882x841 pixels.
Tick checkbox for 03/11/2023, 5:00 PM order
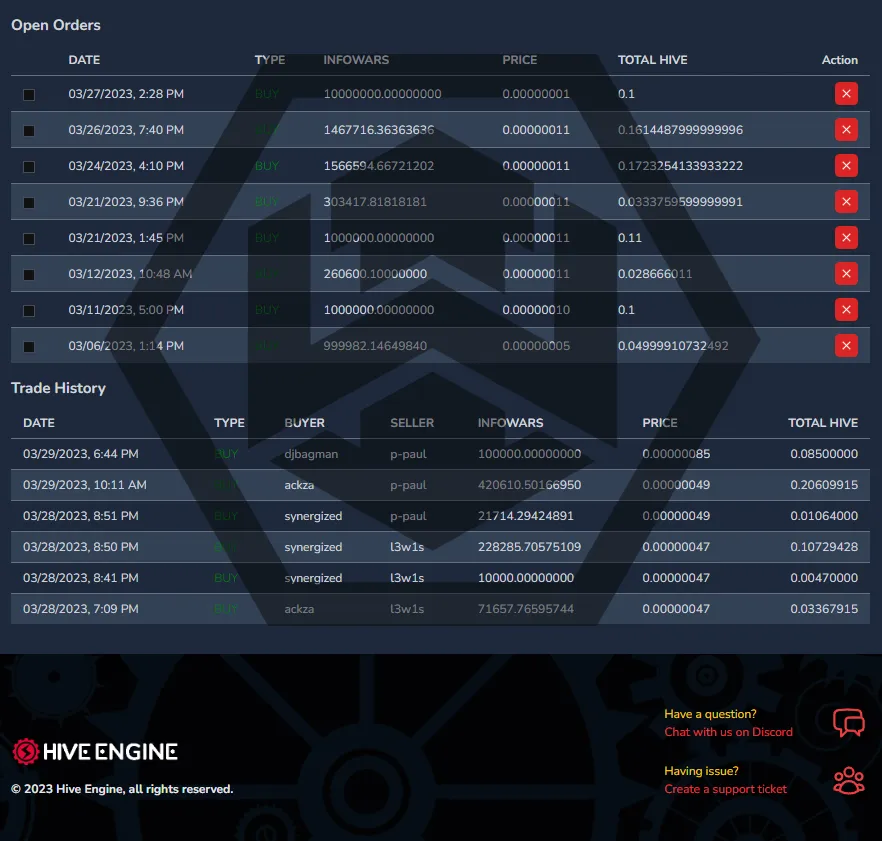coord(29,311)
